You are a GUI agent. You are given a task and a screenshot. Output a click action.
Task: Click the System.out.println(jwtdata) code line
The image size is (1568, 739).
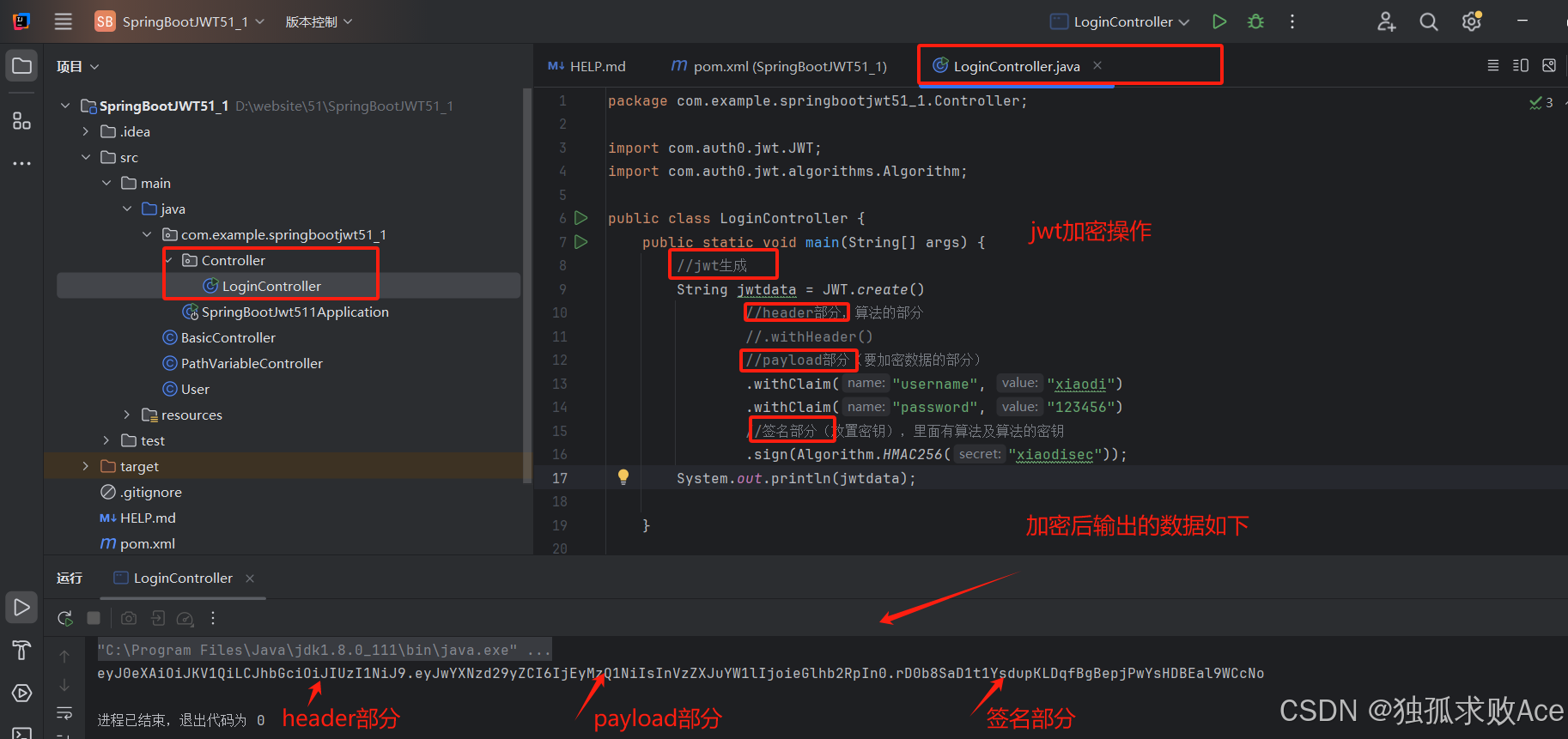(x=796, y=478)
